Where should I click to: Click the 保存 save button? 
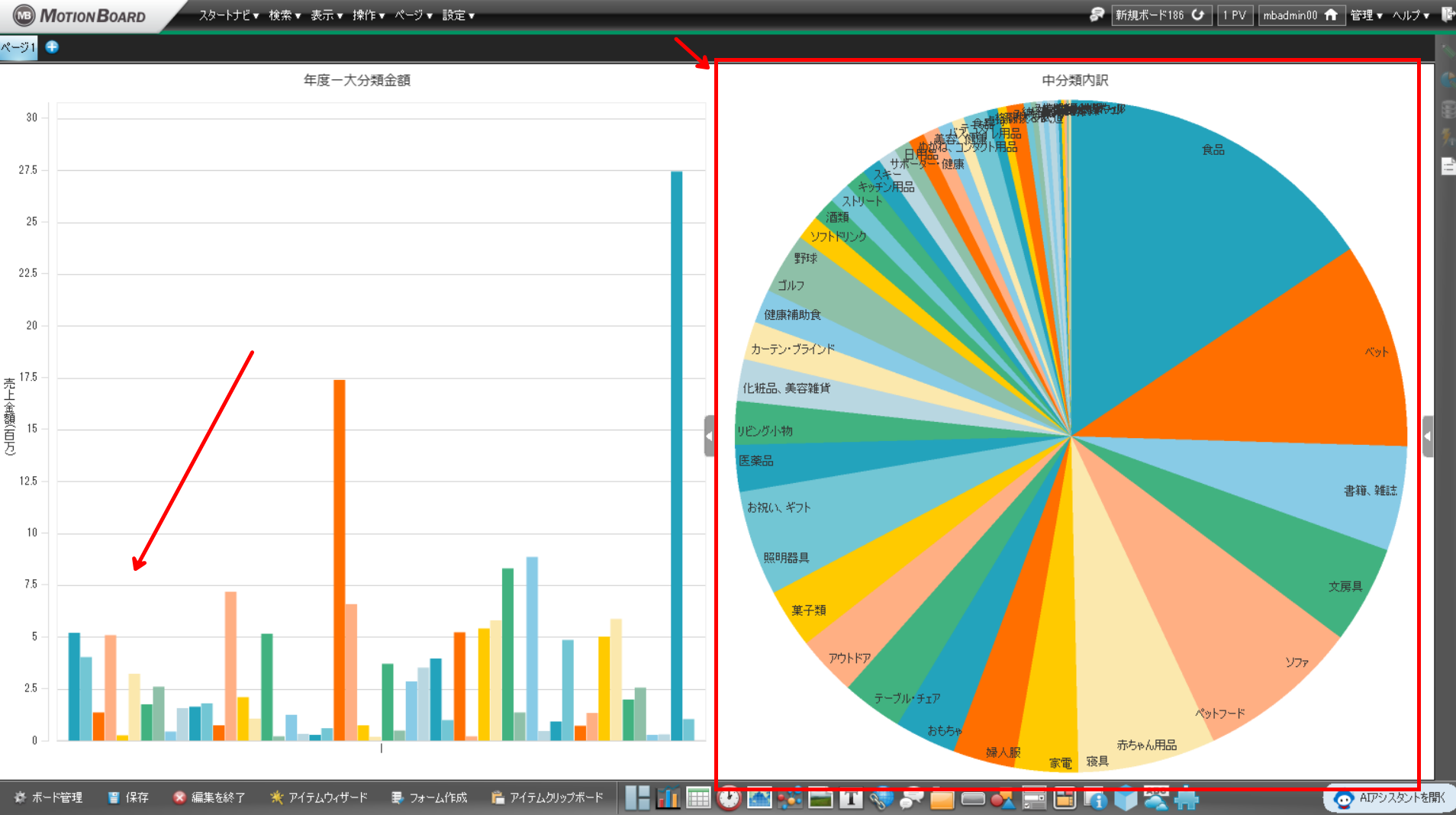(x=128, y=797)
